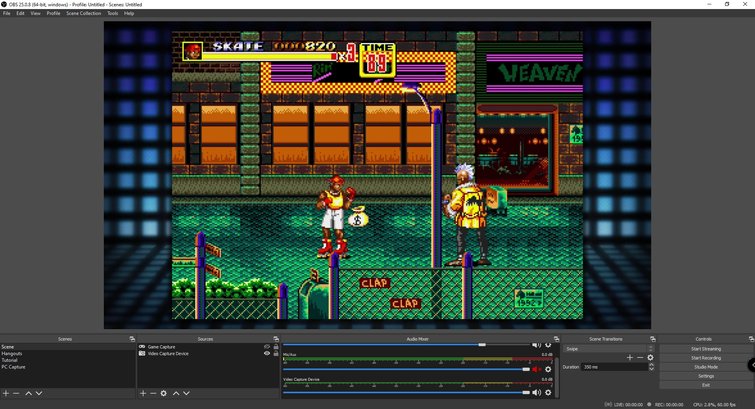Image resolution: width=755 pixels, height=409 pixels.
Task: Pop out the Scenes dock
Action: pyautogui.click(x=132, y=339)
